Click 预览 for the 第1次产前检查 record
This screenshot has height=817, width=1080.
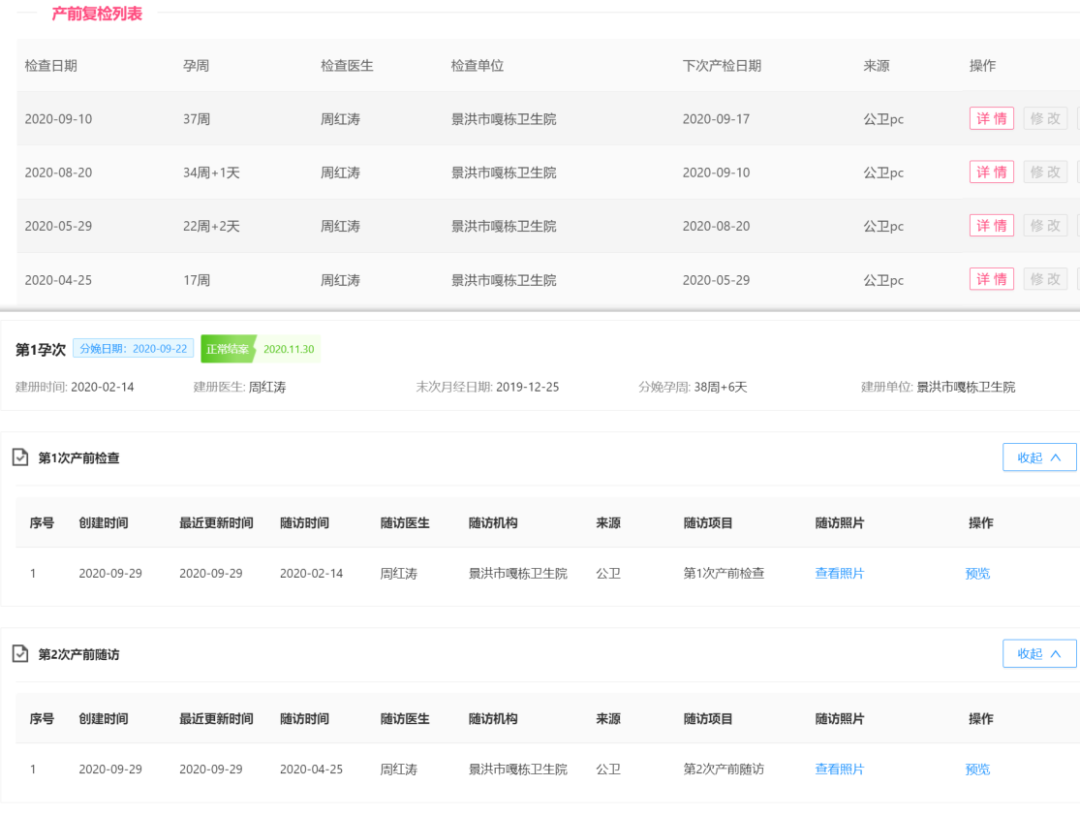[977, 573]
